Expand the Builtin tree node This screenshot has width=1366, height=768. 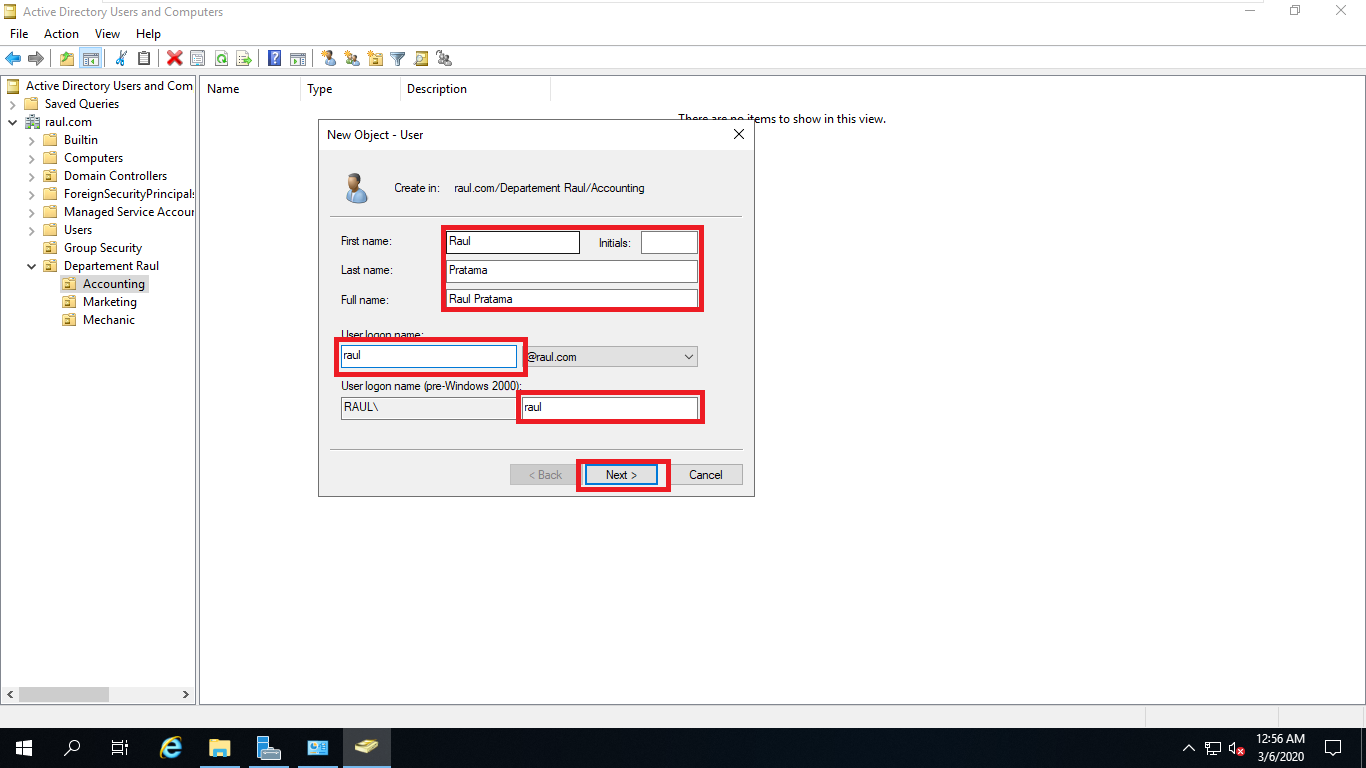(32, 140)
